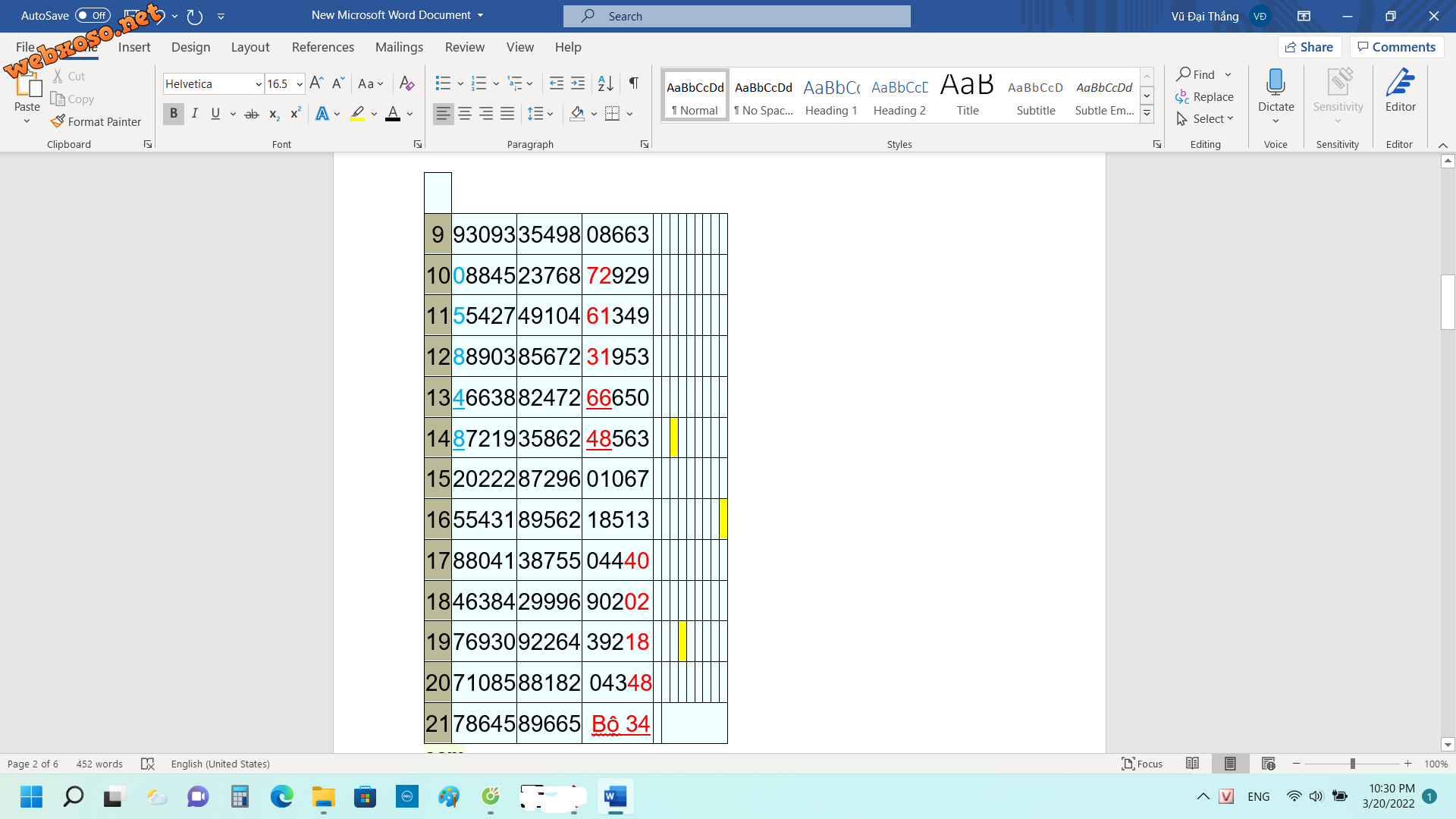The width and height of the screenshot is (1456, 819).
Task: Click the Redo icon in title bar
Action: tap(195, 16)
